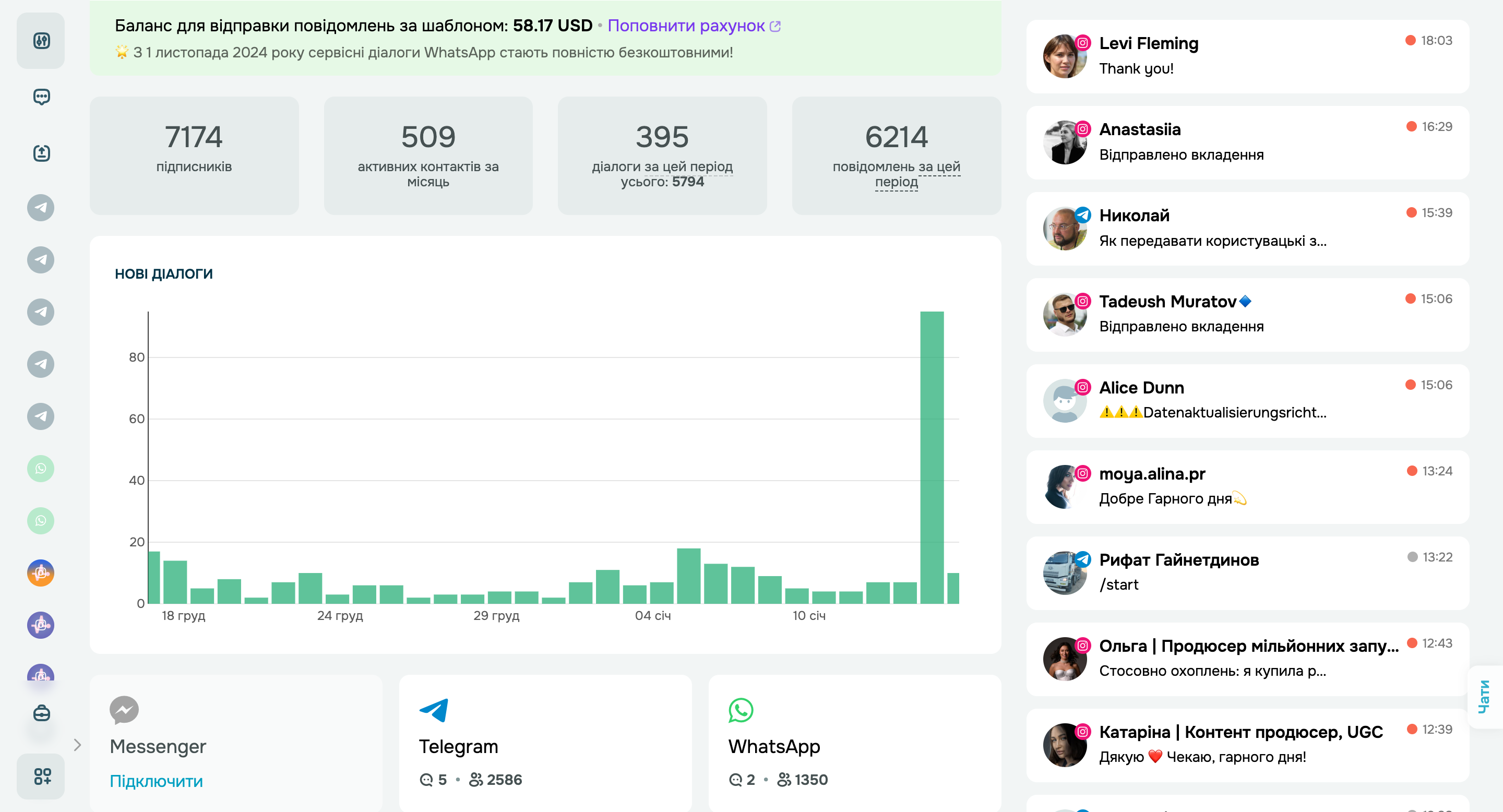Open the Levi Fleming conversation
This screenshot has height=812, width=1503.
click(1247, 56)
